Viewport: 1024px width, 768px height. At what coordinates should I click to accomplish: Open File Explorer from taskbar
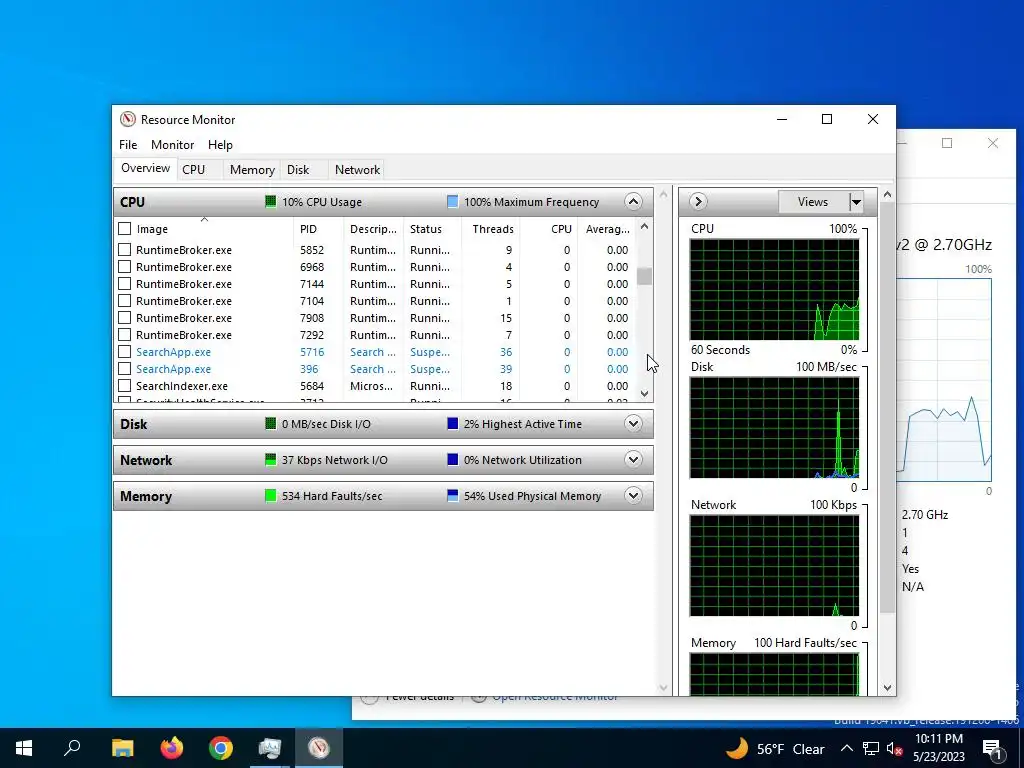point(122,748)
